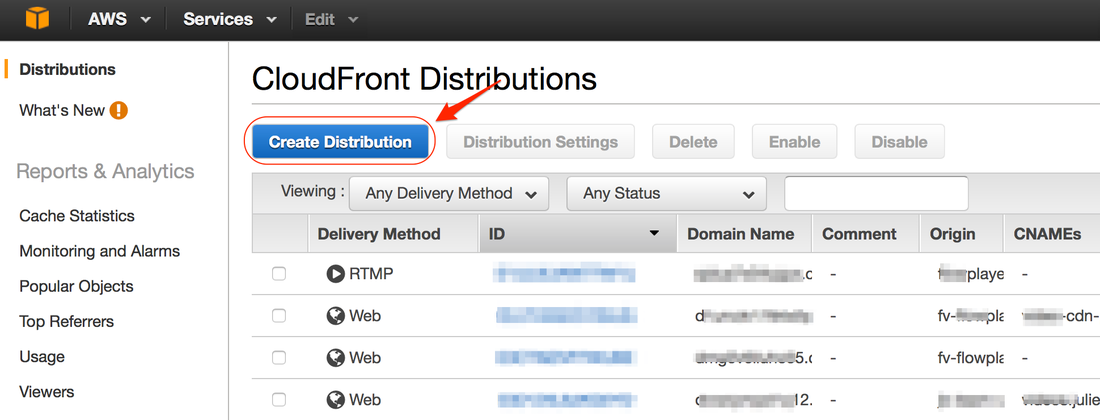Click the Enable button

pyautogui.click(x=794, y=142)
